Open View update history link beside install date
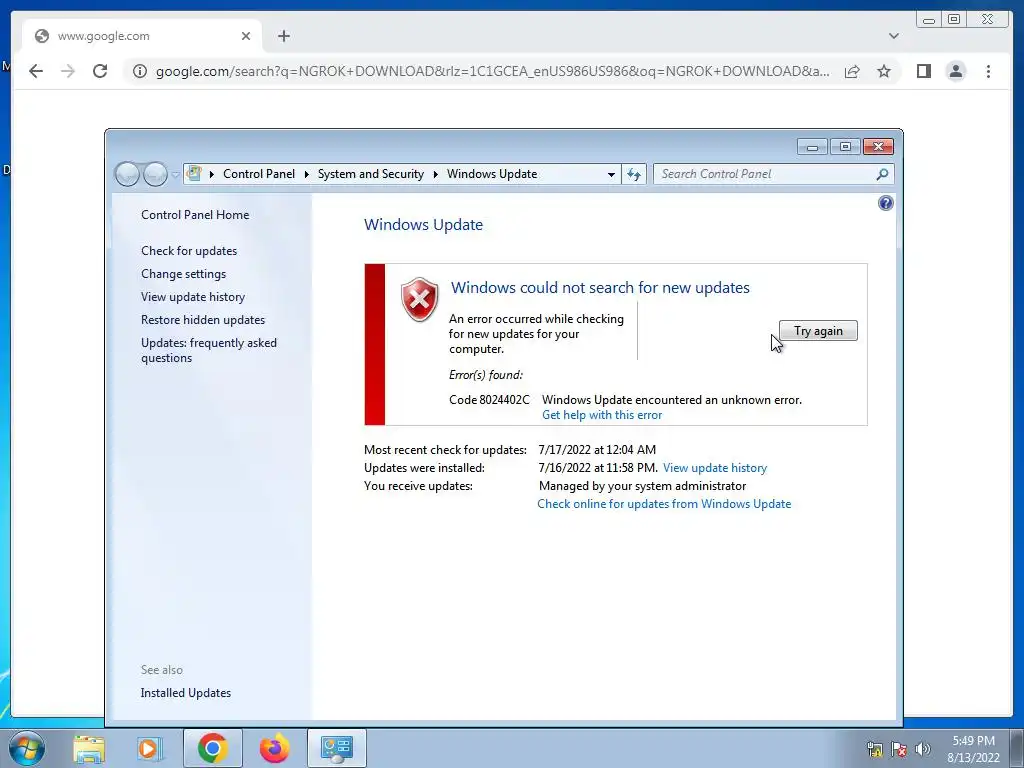 coord(714,468)
